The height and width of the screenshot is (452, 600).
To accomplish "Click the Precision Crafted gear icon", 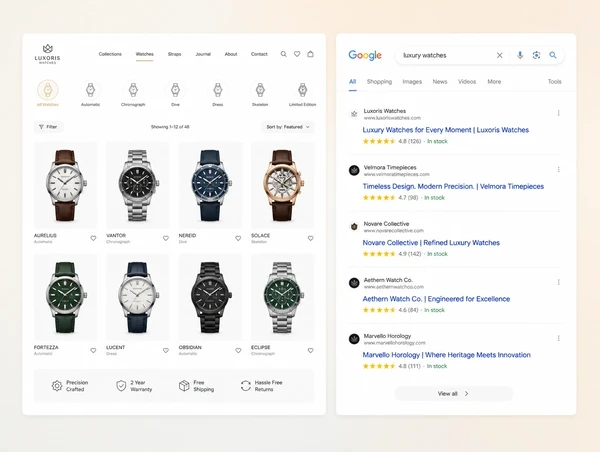I will tap(57, 386).
